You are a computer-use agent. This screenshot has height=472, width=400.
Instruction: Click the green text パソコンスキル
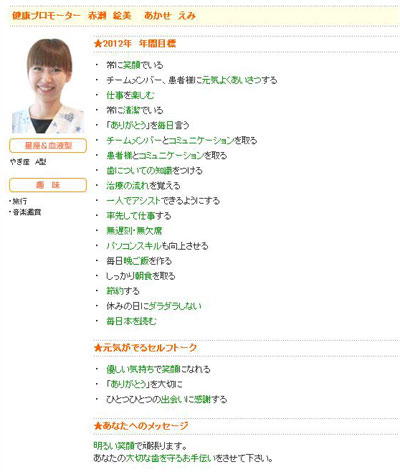click(134, 246)
